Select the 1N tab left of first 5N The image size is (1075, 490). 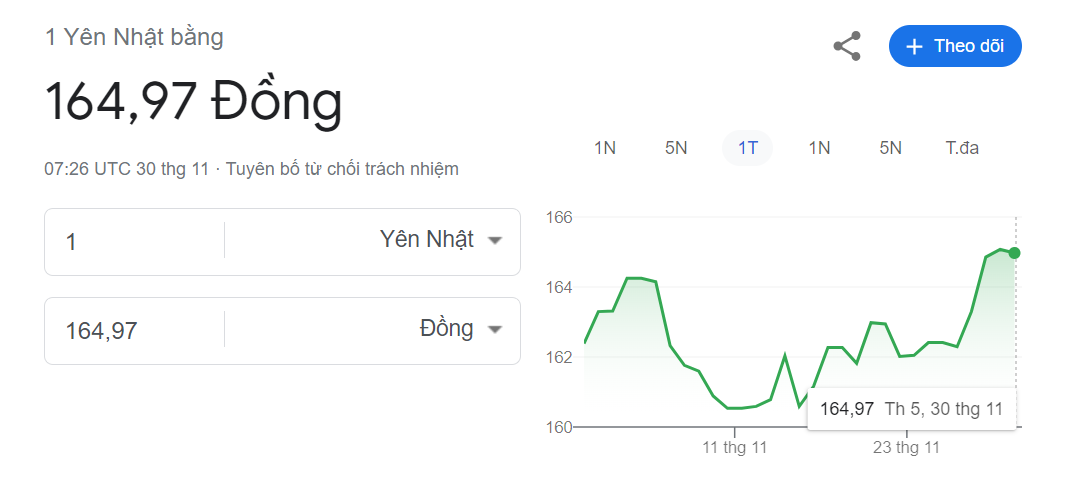coord(605,148)
